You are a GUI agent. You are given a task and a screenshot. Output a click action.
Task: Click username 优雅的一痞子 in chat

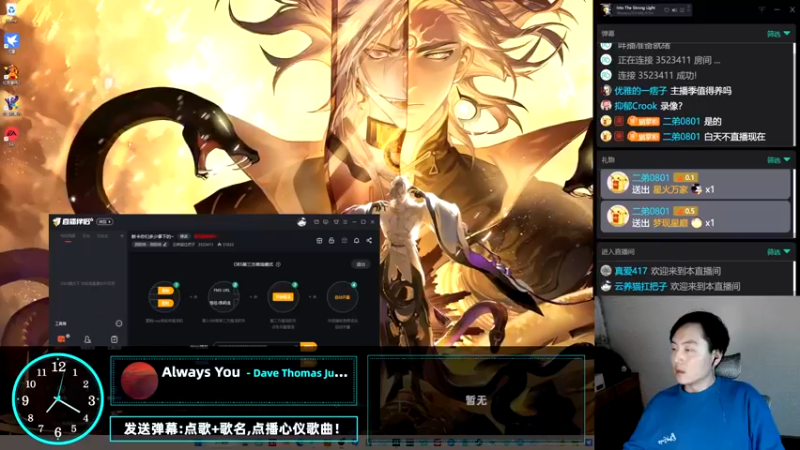click(x=640, y=91)
